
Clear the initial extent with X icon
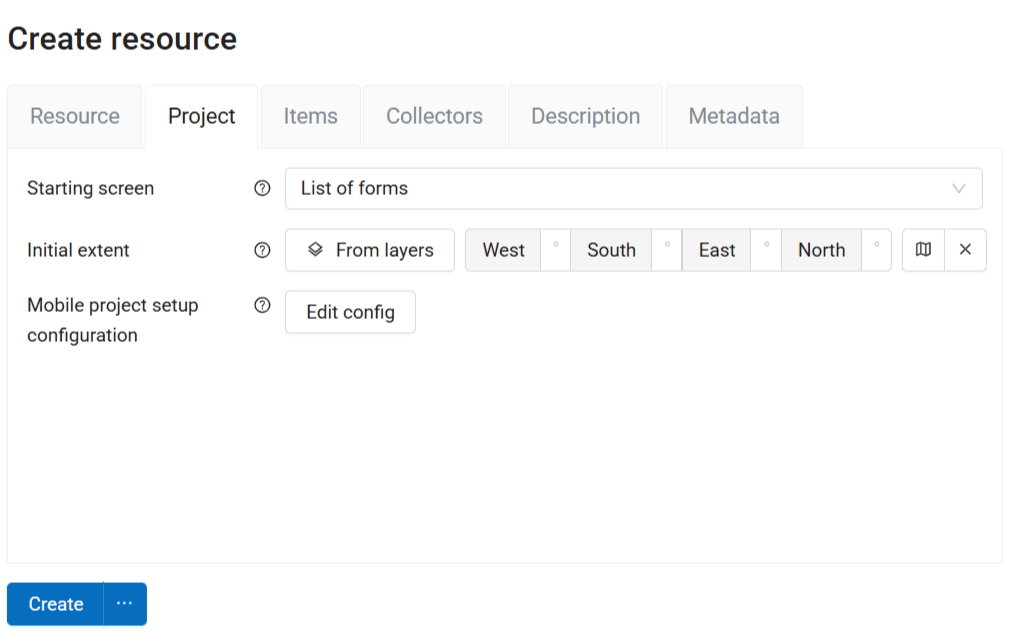tap(965, 250)
